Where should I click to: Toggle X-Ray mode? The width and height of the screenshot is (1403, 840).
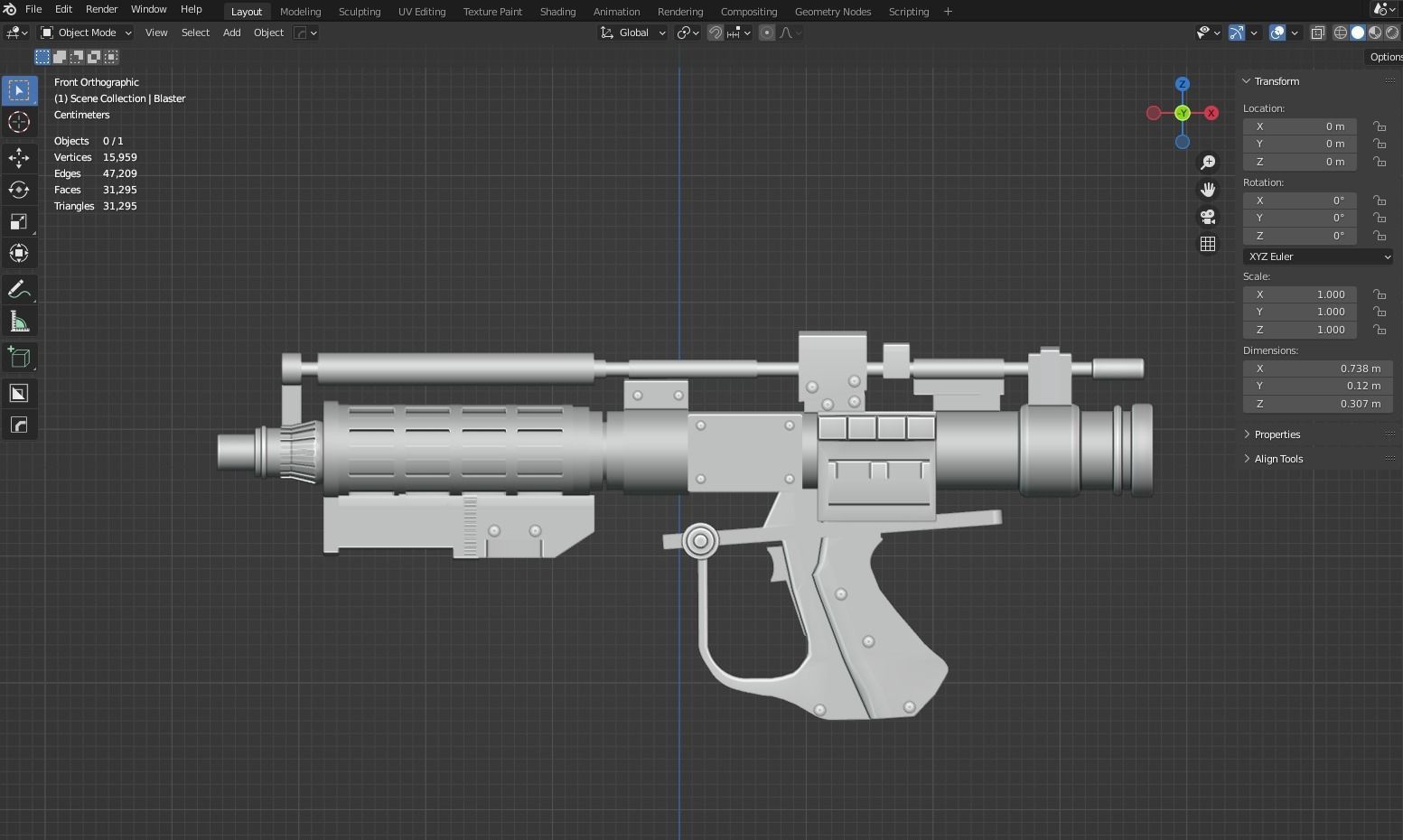click(x=1317, y=33)
